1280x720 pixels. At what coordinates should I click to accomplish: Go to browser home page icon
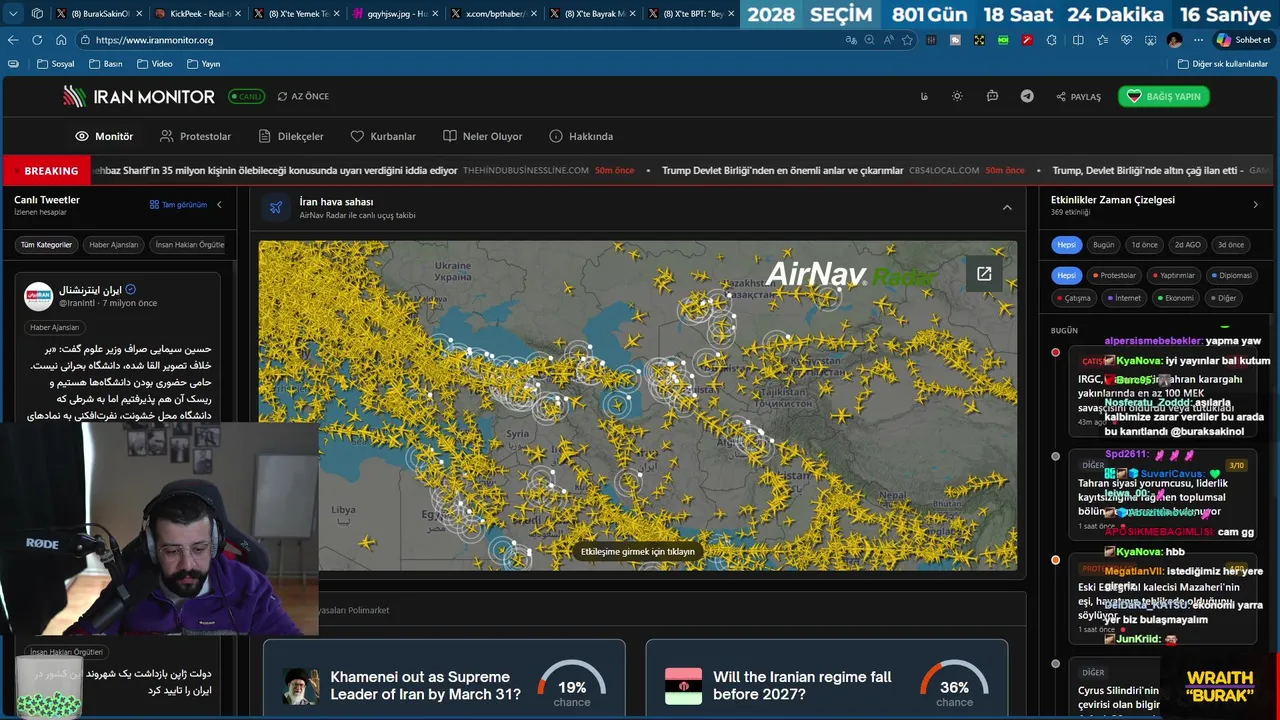(x=61, y=40)
